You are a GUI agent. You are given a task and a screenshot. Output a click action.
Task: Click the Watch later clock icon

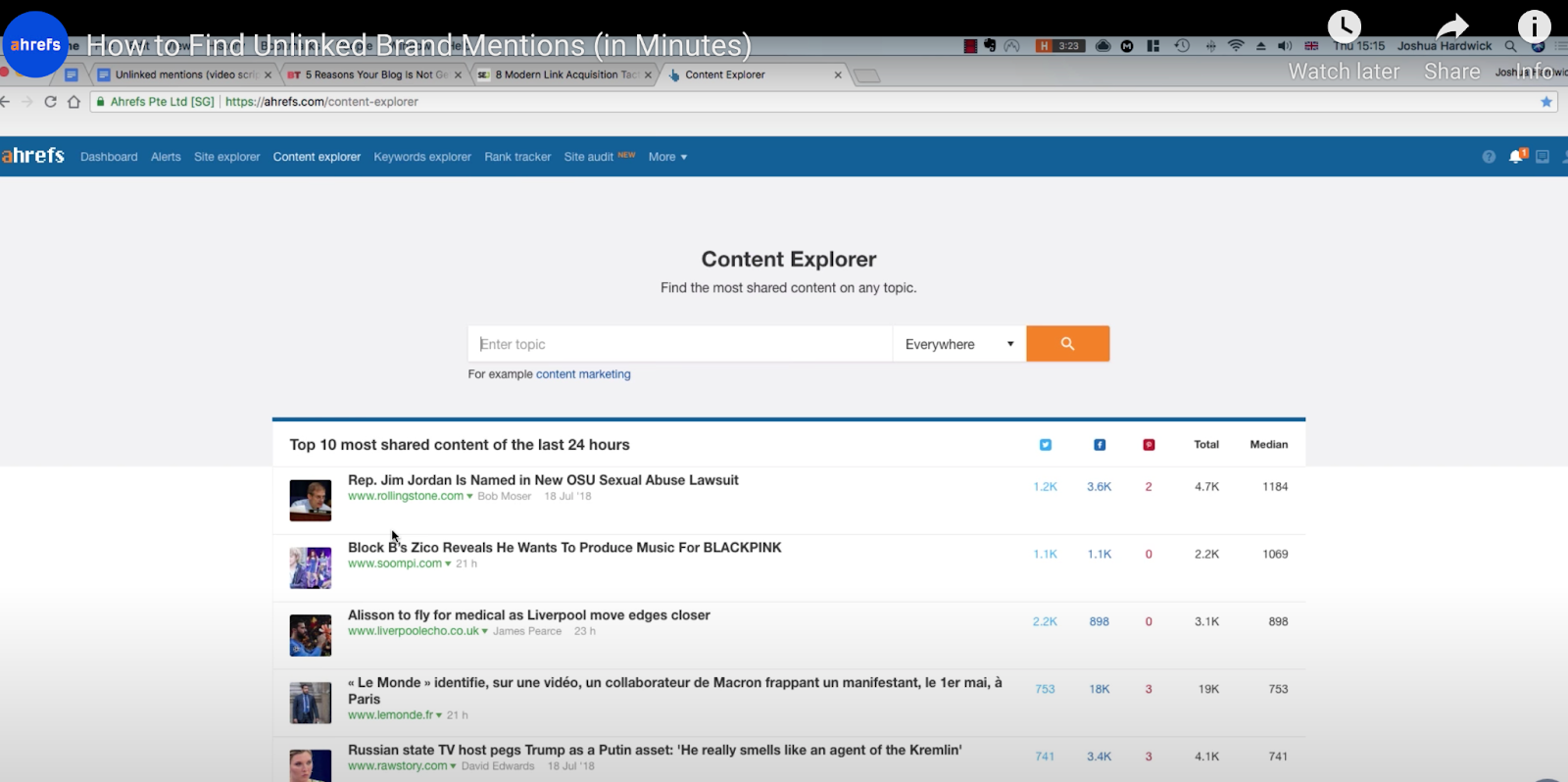[x=1344, y=26]
